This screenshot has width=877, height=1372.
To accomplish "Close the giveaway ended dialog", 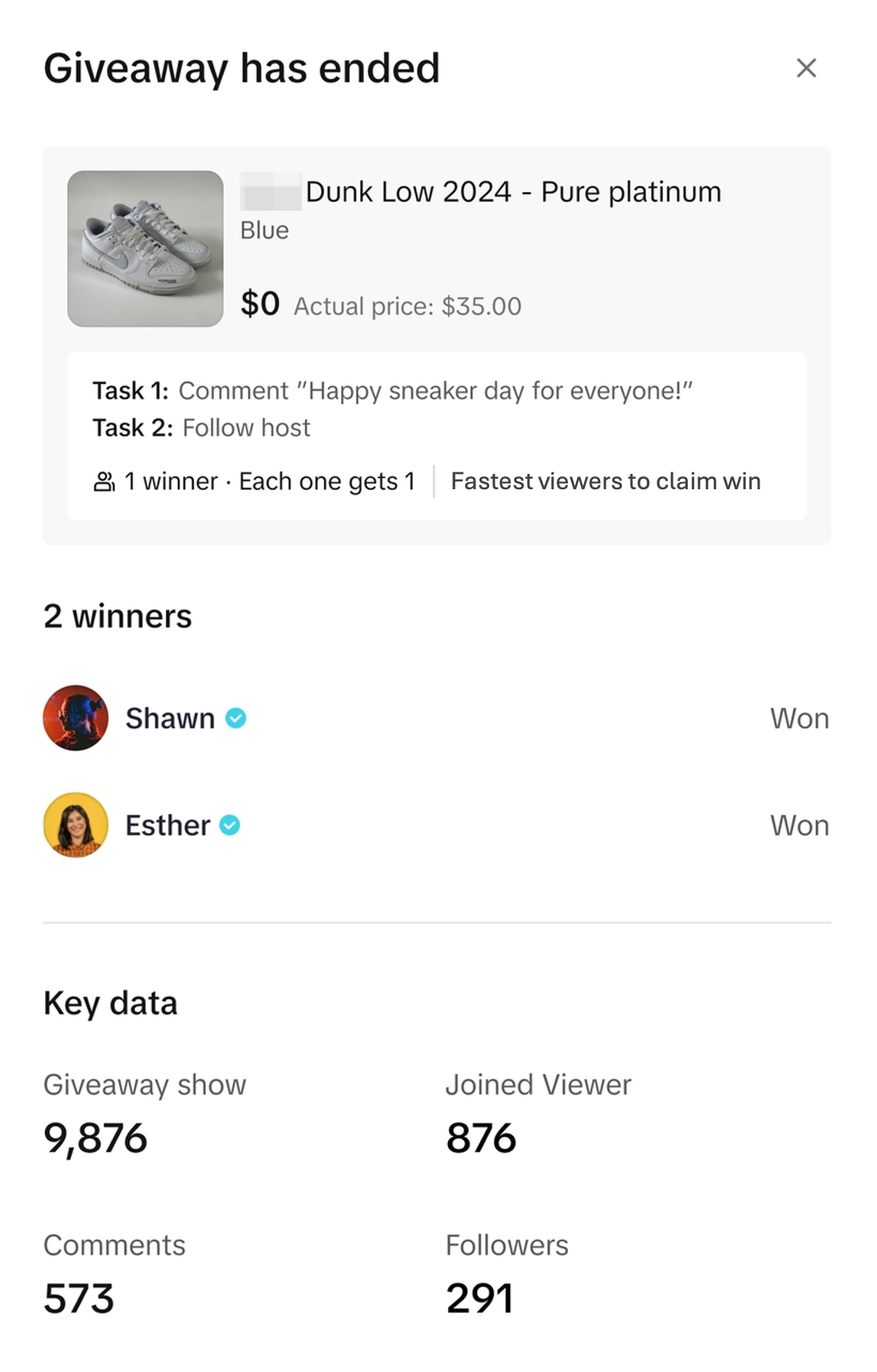I will coord(806,68).
